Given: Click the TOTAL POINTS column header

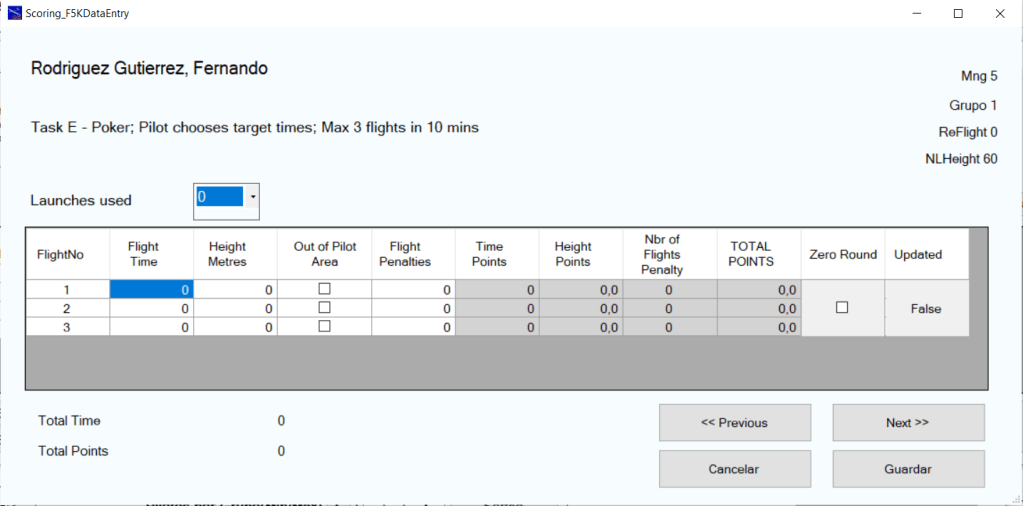Looking at the screenshot, I should (751, 254).
